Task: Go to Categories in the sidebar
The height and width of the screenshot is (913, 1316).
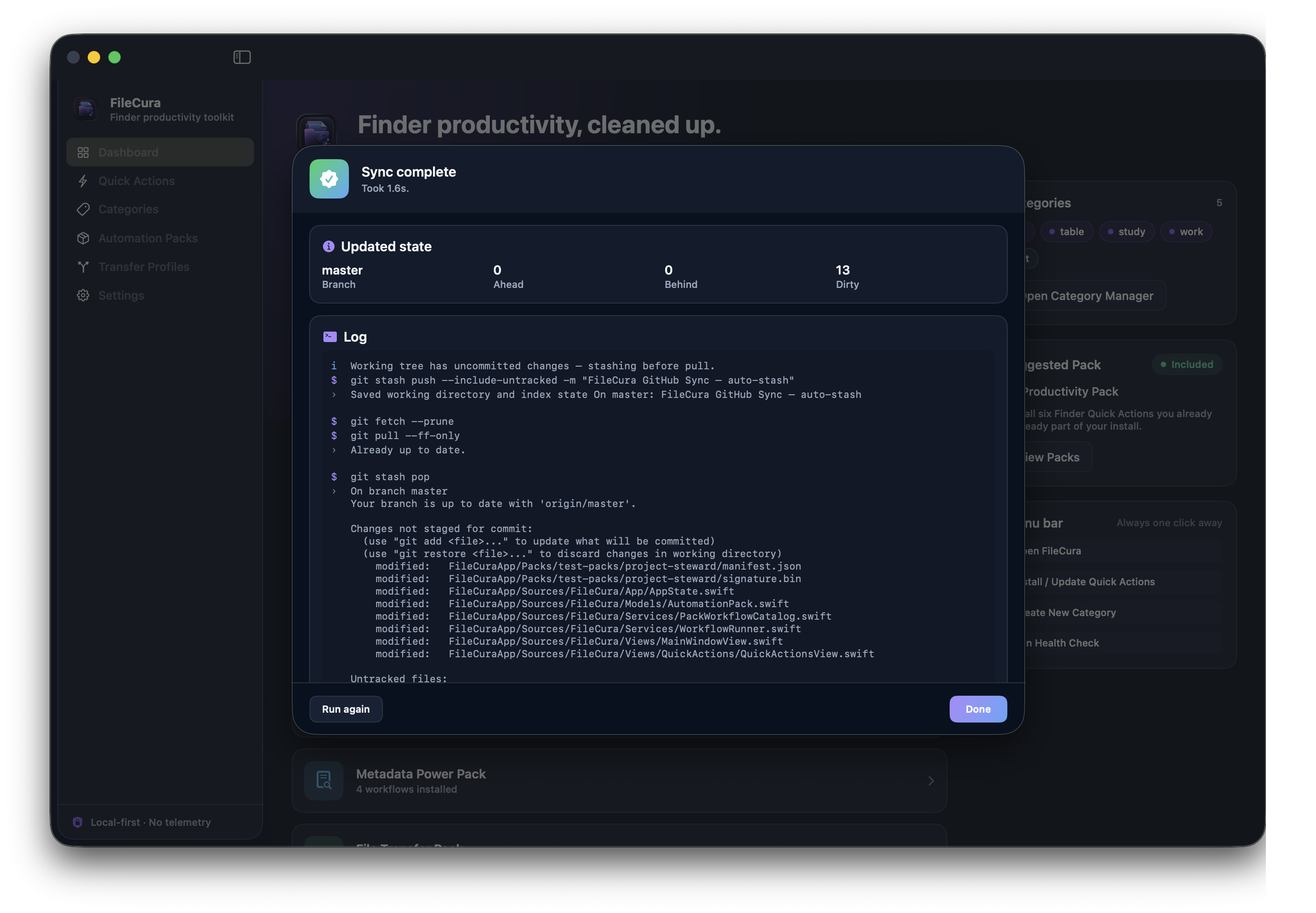Action: (x=160, y=209)
